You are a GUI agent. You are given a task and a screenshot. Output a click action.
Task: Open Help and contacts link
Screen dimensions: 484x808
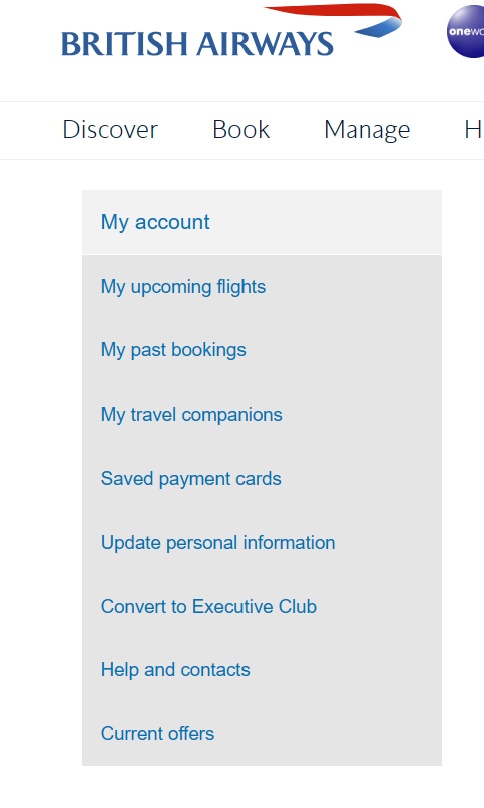click(176, 670)
